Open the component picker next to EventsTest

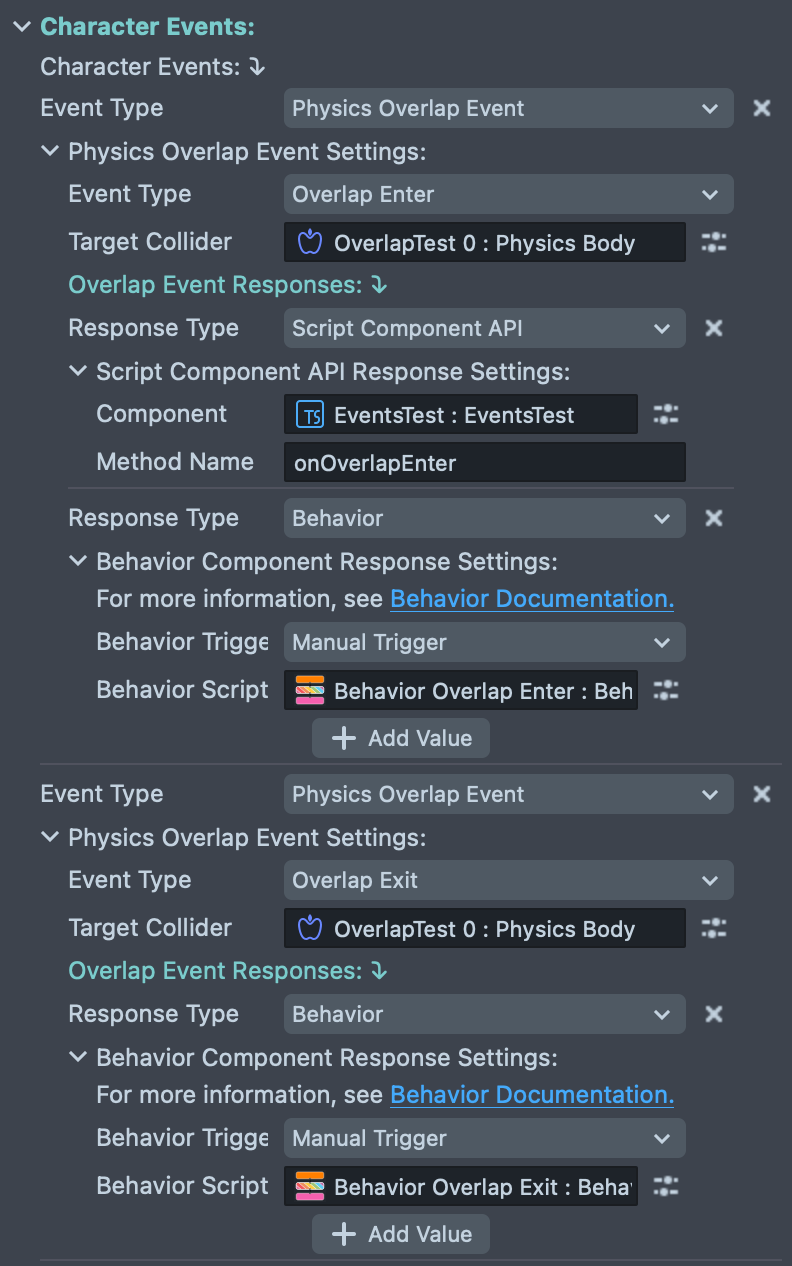click(665, 414)
